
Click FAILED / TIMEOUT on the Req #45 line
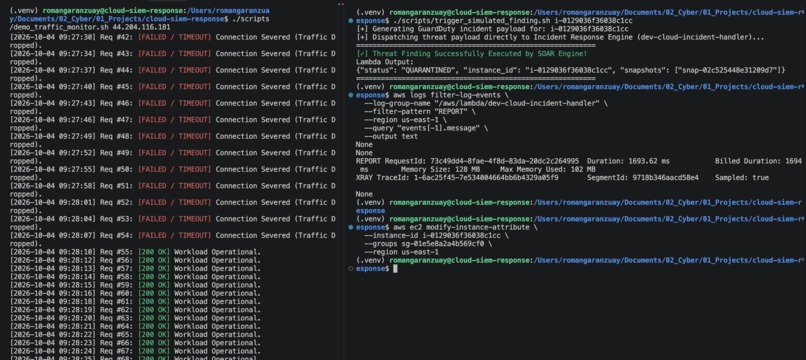pos(175,86)
